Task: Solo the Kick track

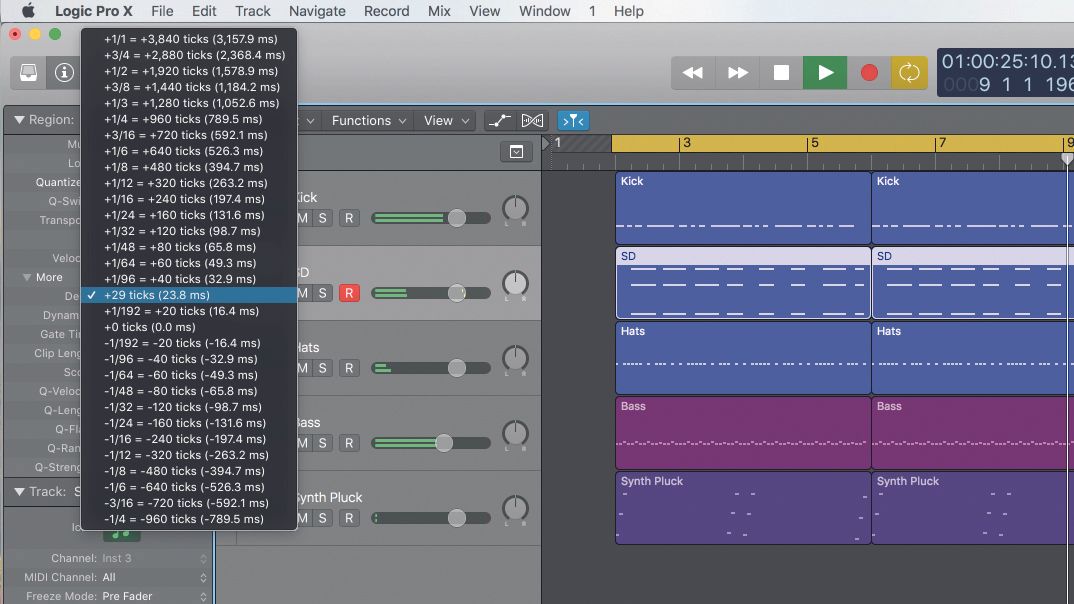Action: [323, 218]
